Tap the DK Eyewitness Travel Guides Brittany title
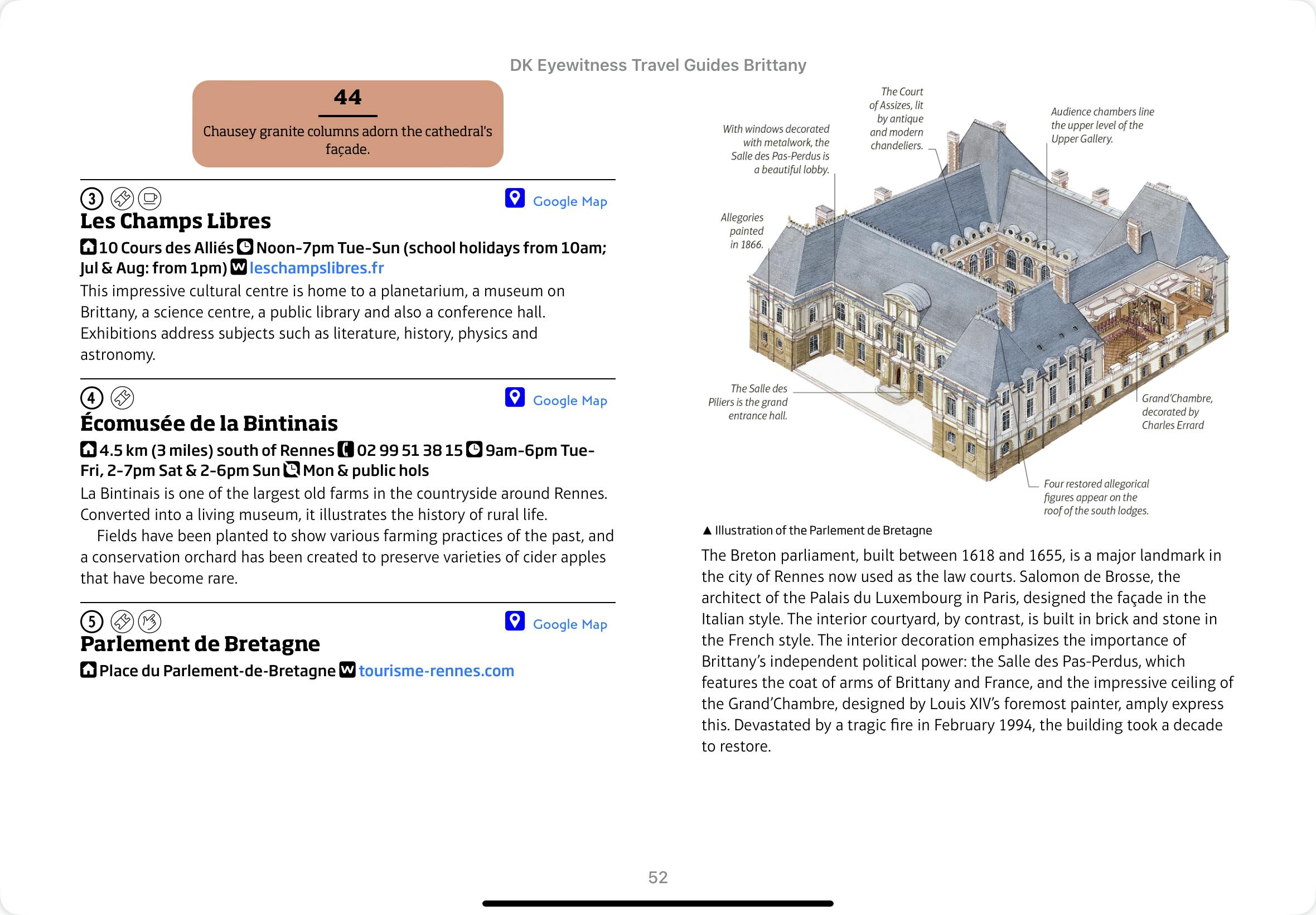This screenshot has width=1316, height=915. pyautogui.click(x=657, y=65)
